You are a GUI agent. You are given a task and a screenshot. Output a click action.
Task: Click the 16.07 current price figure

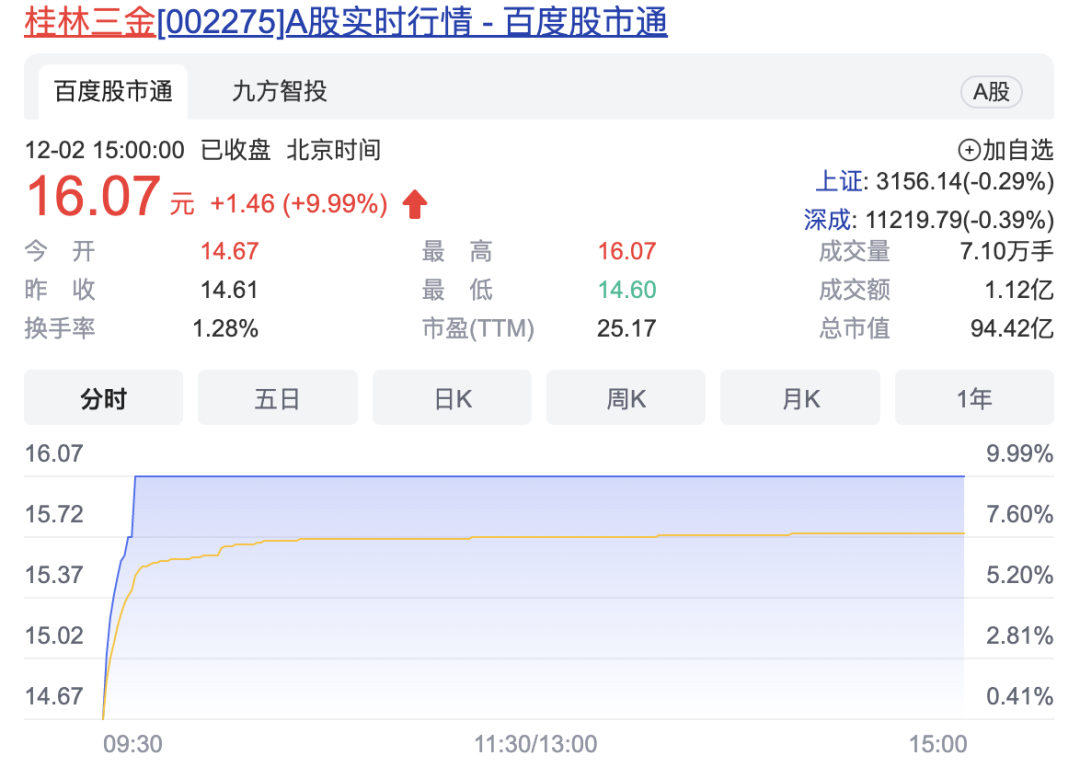93,197
